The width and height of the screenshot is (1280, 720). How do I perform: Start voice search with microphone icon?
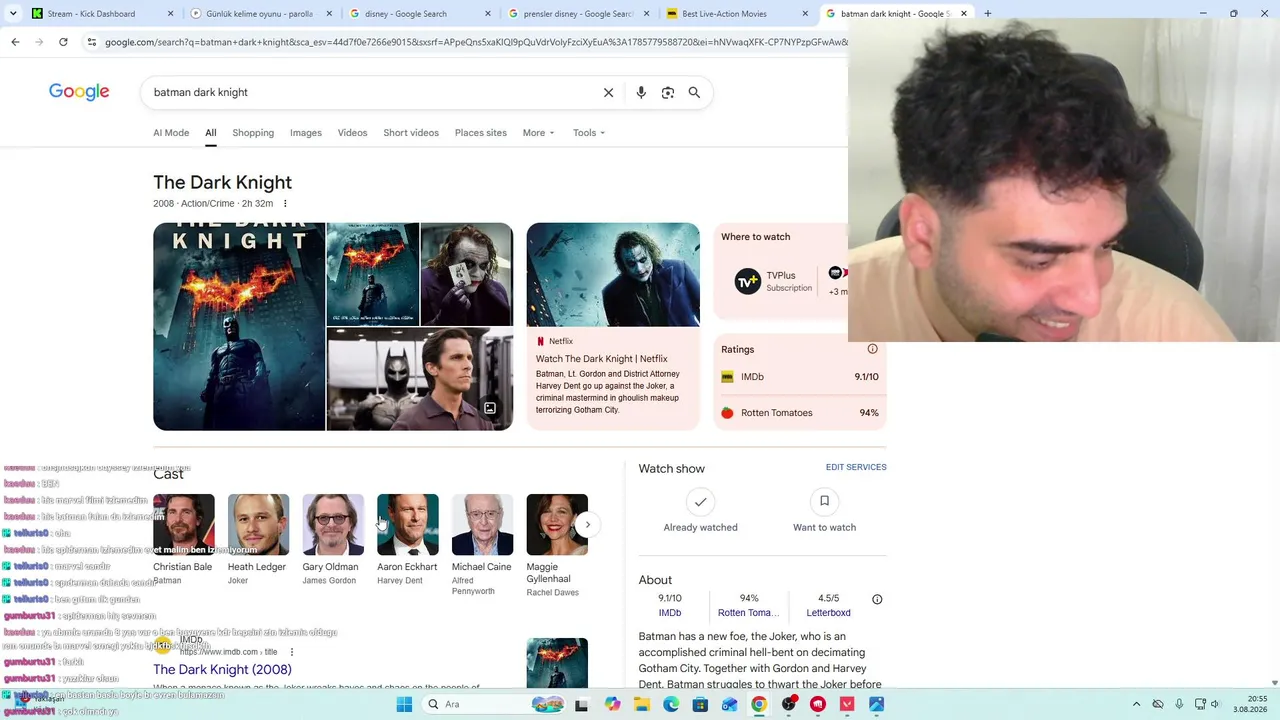pyautogui.click(x=641, y=92)
